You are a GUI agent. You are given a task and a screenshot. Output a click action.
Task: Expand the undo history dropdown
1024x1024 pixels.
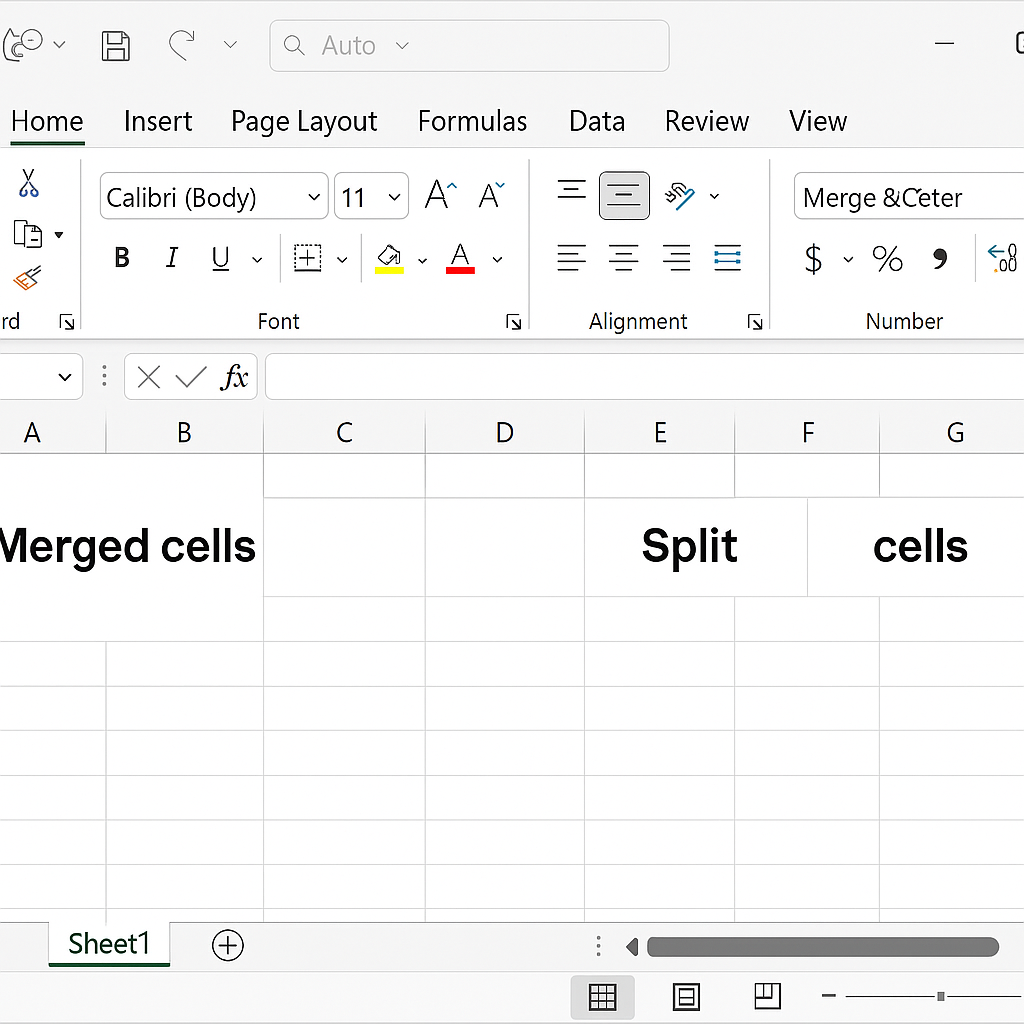pos(230,44)
